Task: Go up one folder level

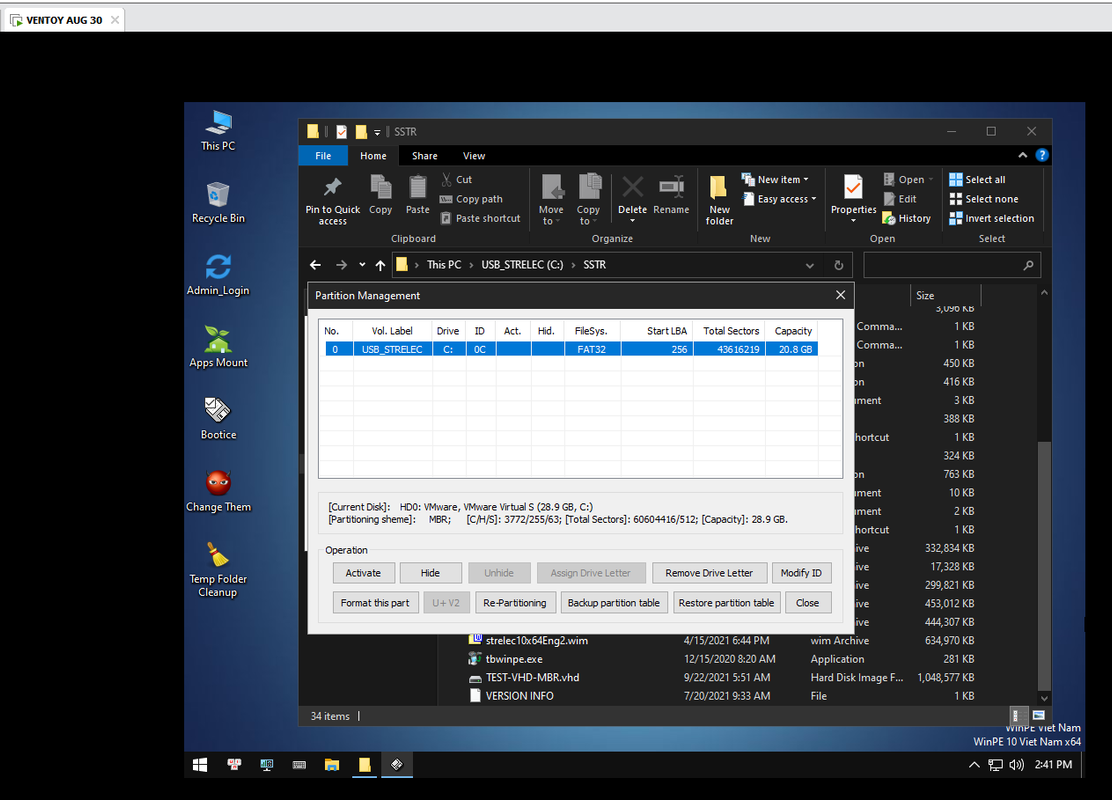Action: [x=380, y=265]
